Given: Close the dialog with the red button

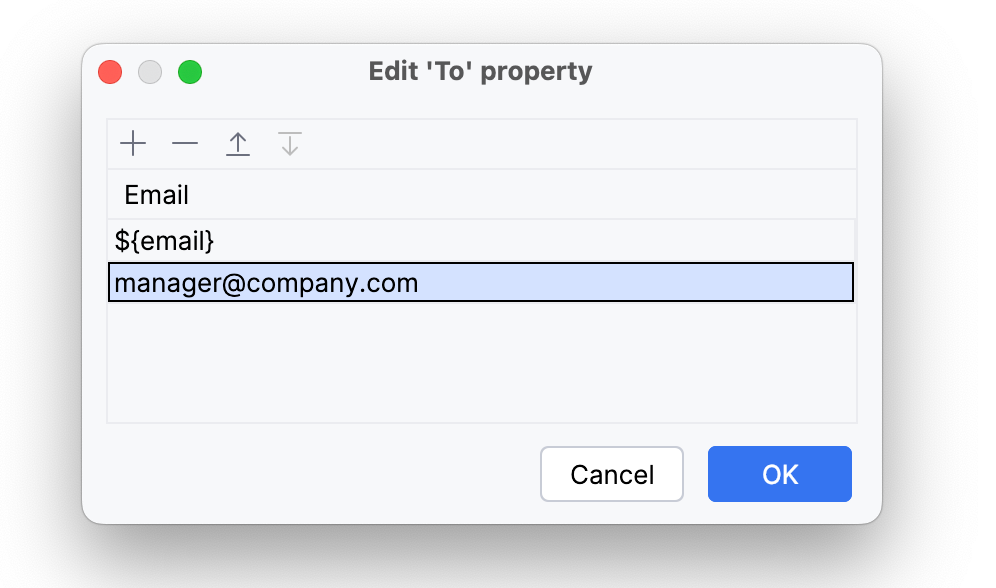Looking at the screenshot, I should coord(110,72).
